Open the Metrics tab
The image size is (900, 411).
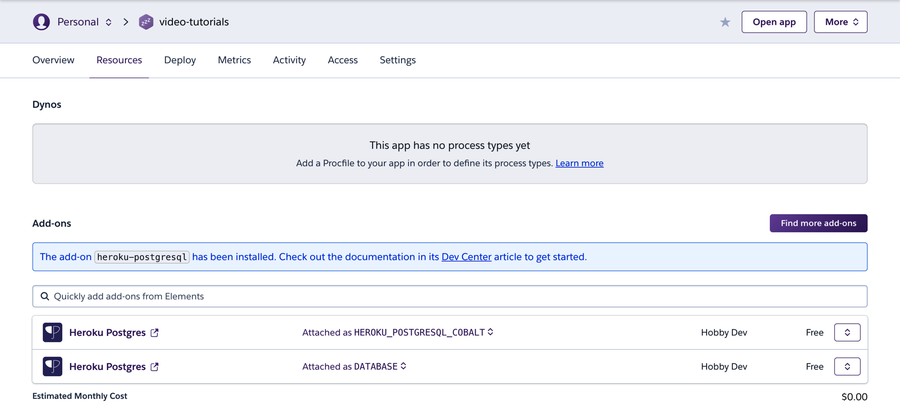pos(234,60)
